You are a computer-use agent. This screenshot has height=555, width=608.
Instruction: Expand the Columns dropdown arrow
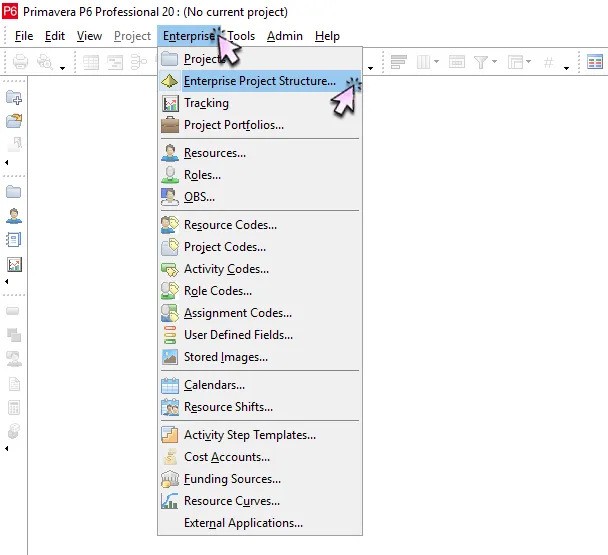(436, 62)
